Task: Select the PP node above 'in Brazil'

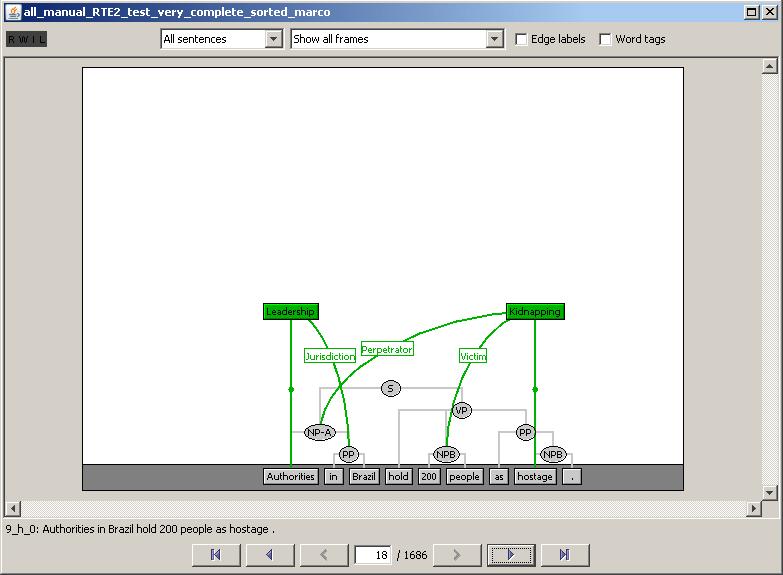Action: point(349,454)
